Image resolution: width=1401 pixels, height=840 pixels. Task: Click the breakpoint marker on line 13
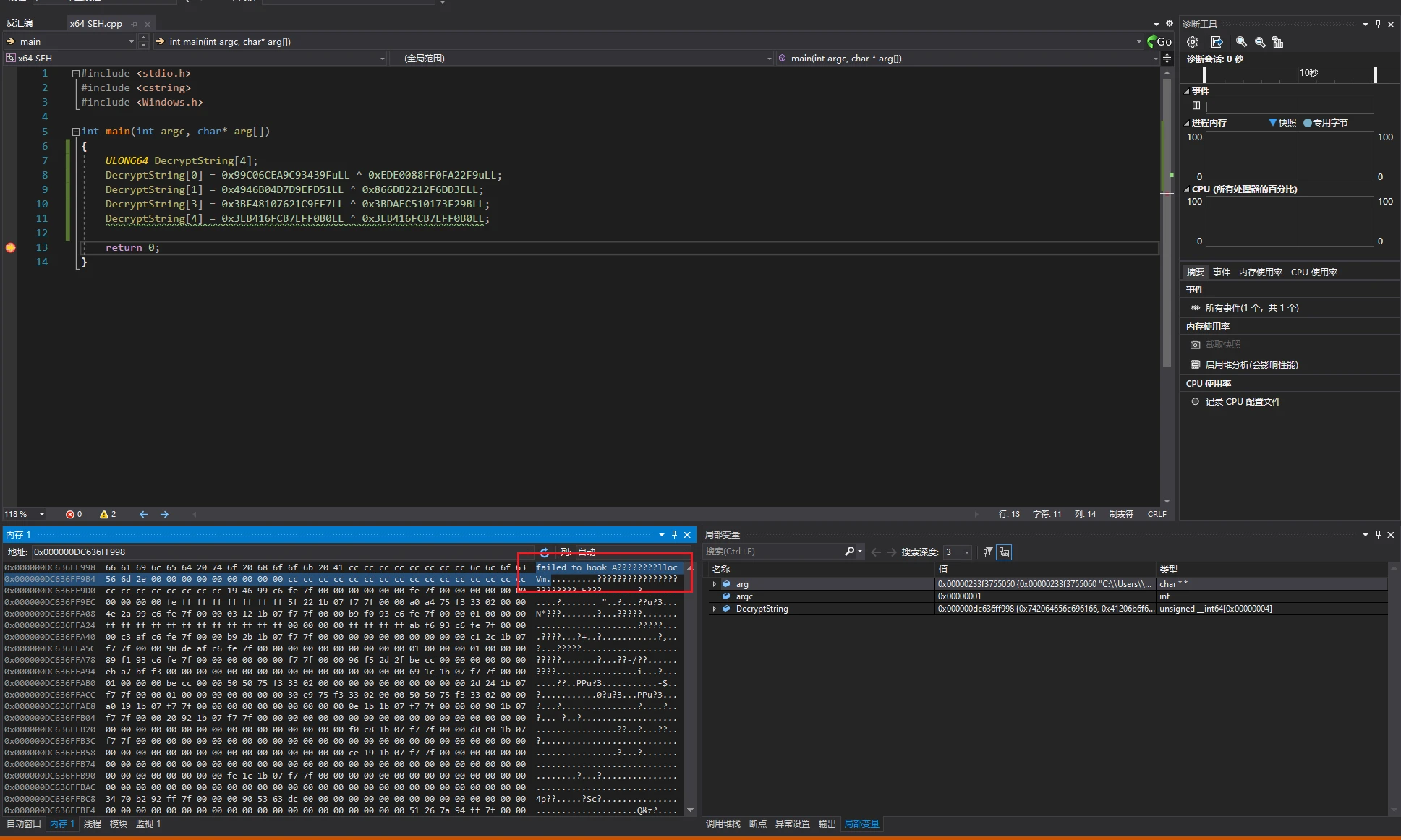[x=10, y=247]
